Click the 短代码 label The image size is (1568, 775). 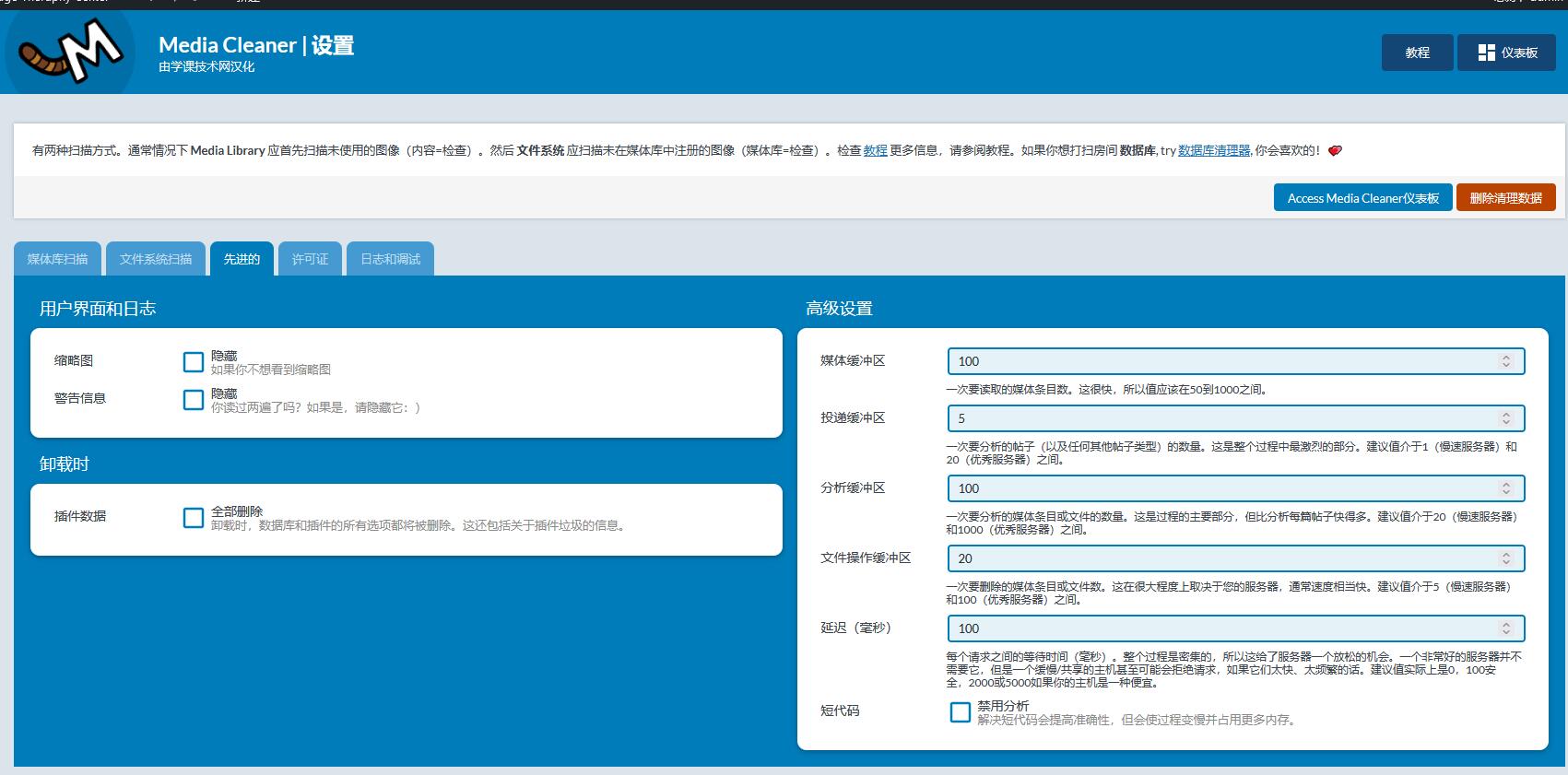click(x=840, y=710)
